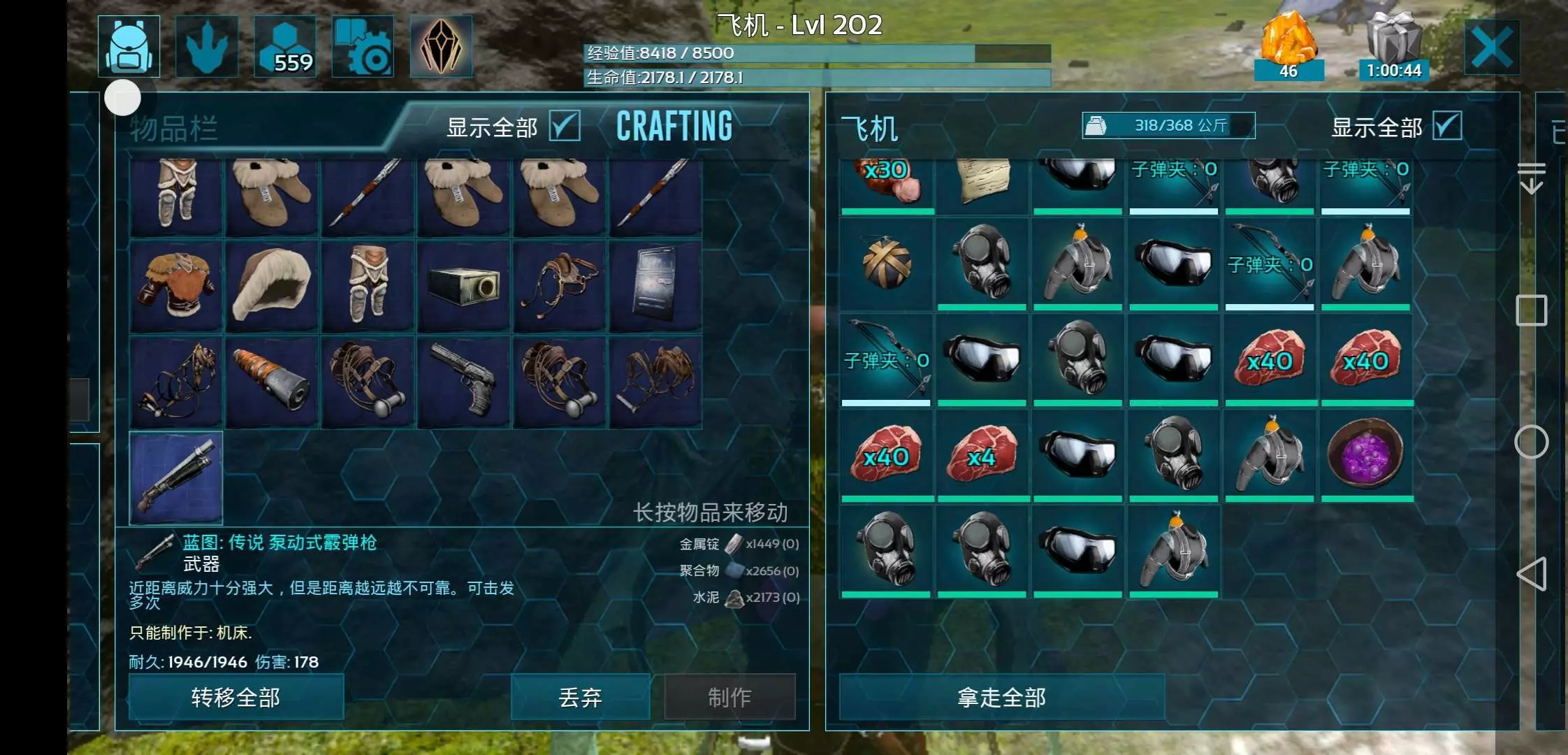Select the purple berries bowl item
Viewport: 1568px width, 755px height.
pos(1366,455)
